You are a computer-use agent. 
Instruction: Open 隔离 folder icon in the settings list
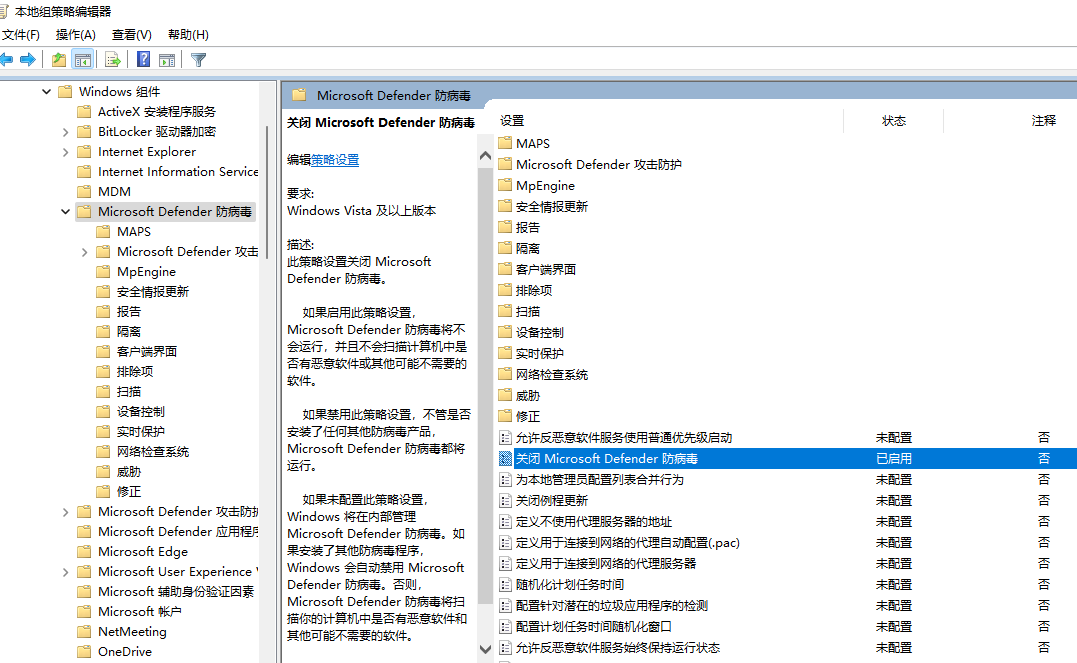(x=505, y=248)
